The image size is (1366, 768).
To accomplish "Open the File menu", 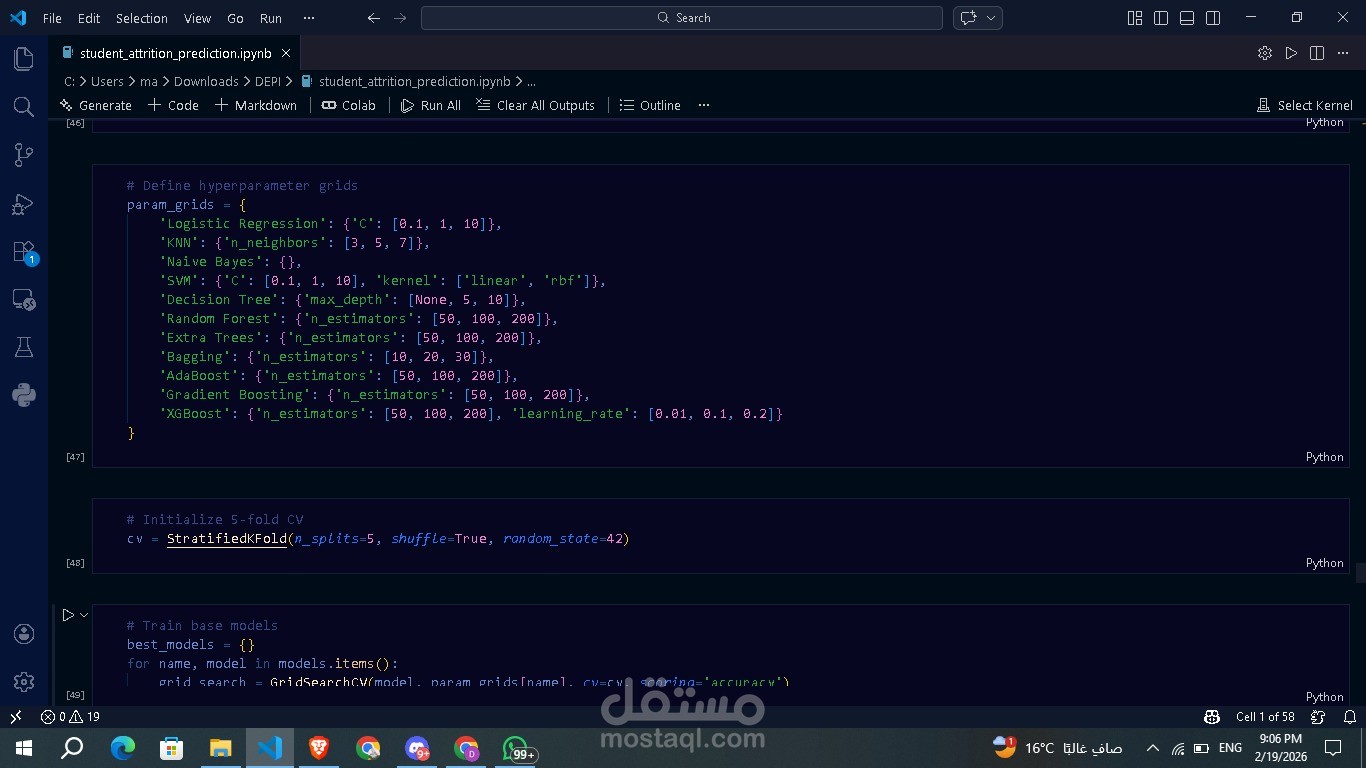I will click(x=52, y=18).
